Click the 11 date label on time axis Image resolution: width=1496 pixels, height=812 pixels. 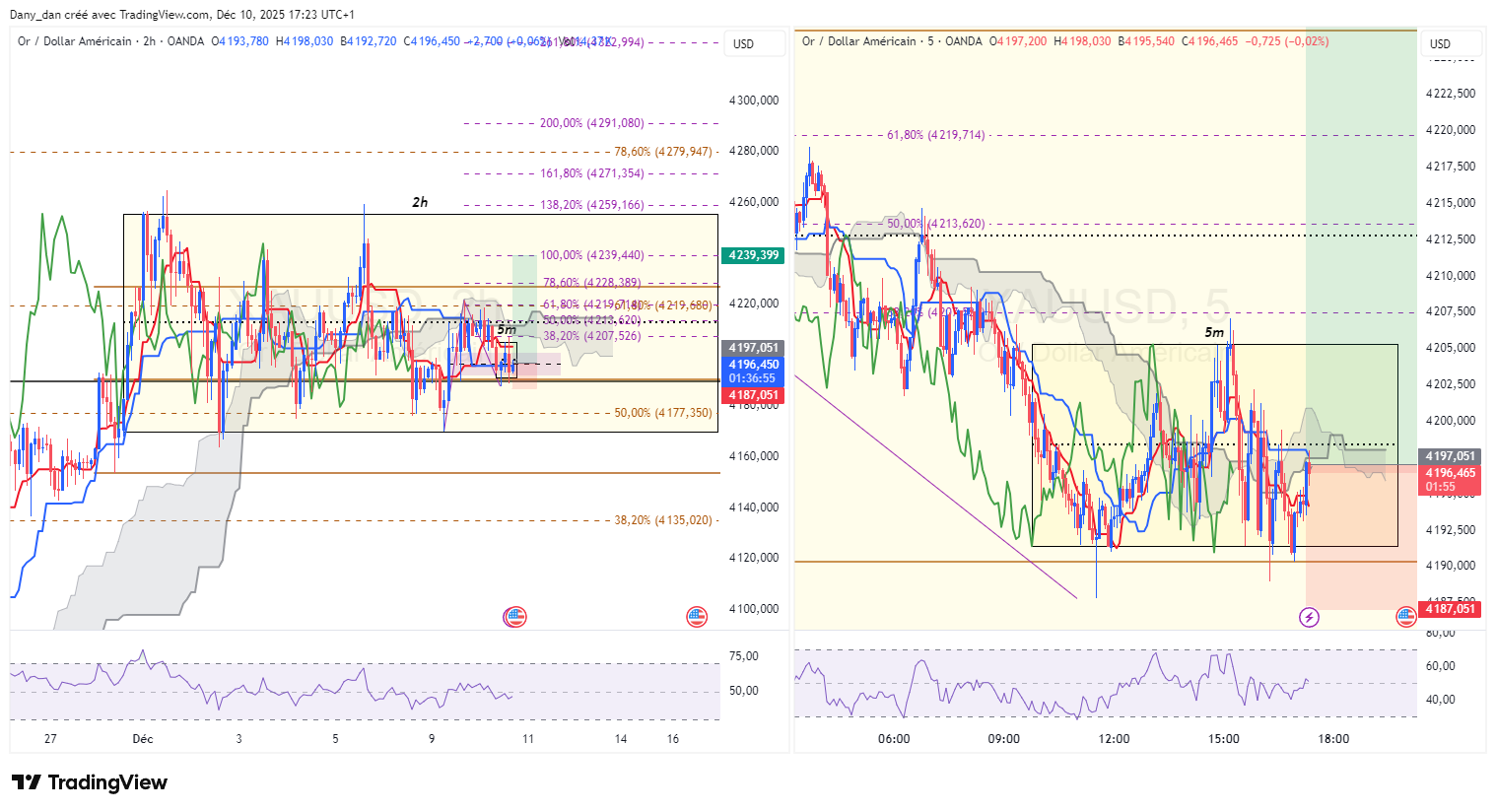coord(528,739)
